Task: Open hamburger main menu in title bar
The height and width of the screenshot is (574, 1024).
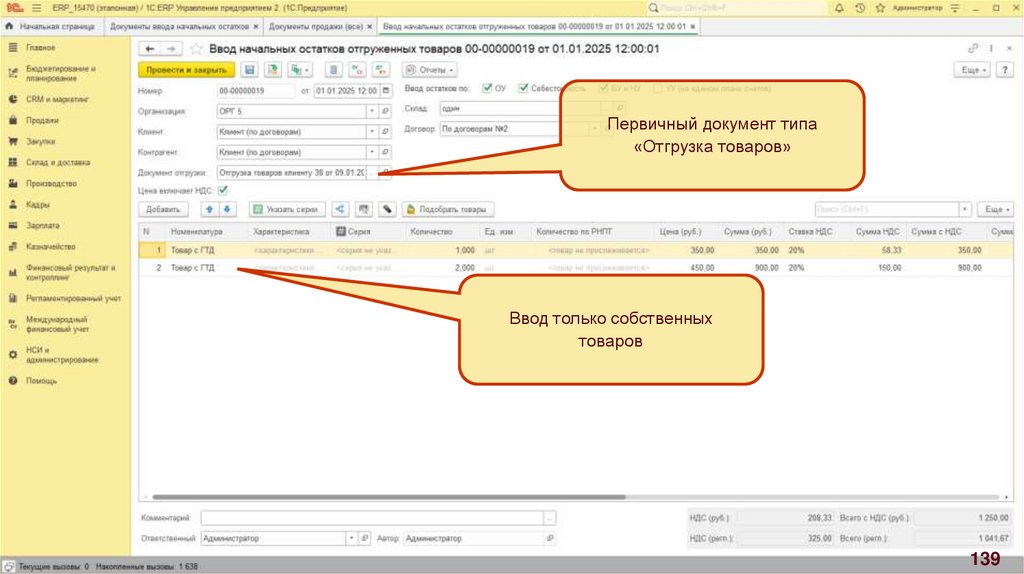Action: tap(36, 8)
